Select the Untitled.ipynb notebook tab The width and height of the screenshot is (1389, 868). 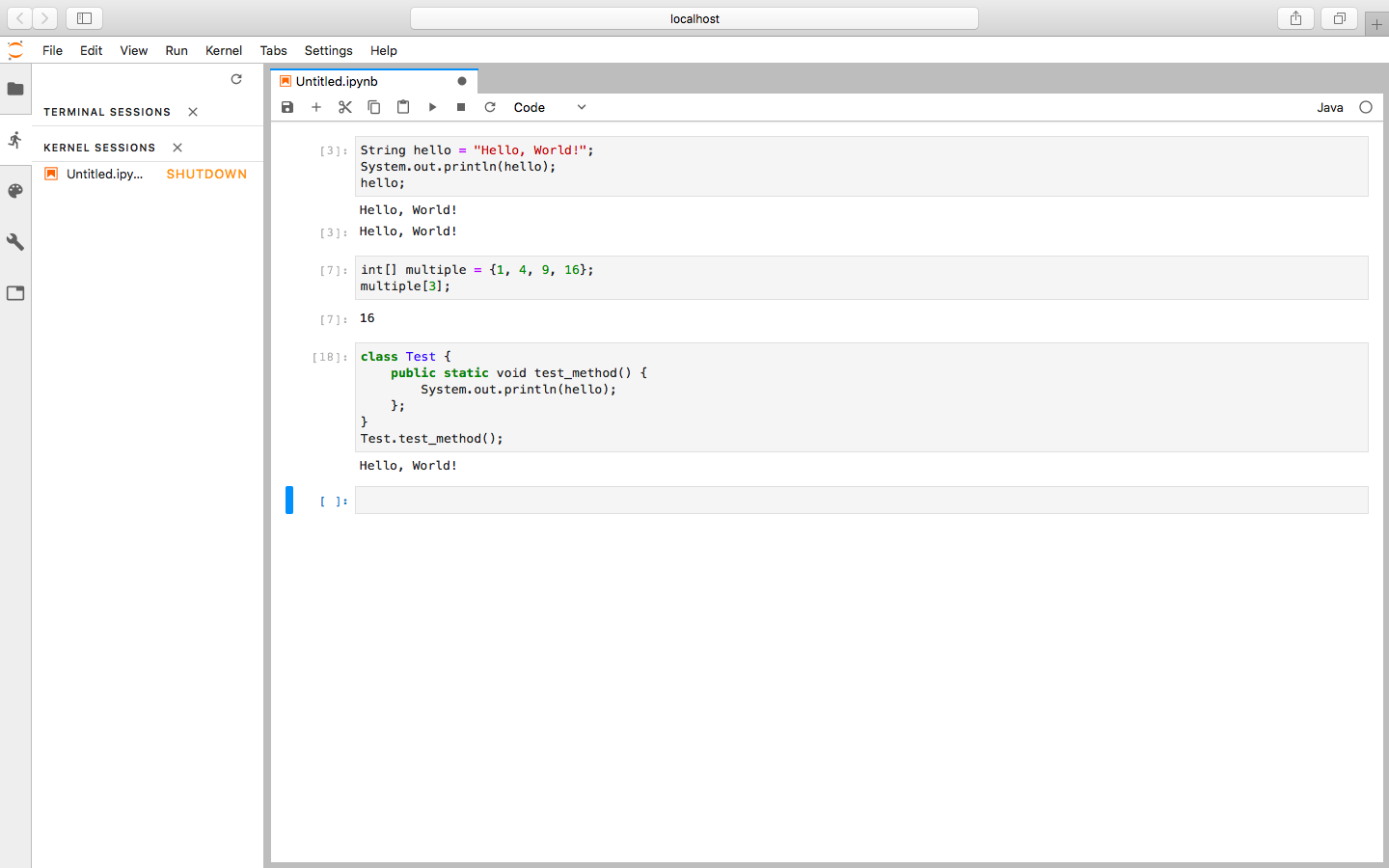pos(336,81)
